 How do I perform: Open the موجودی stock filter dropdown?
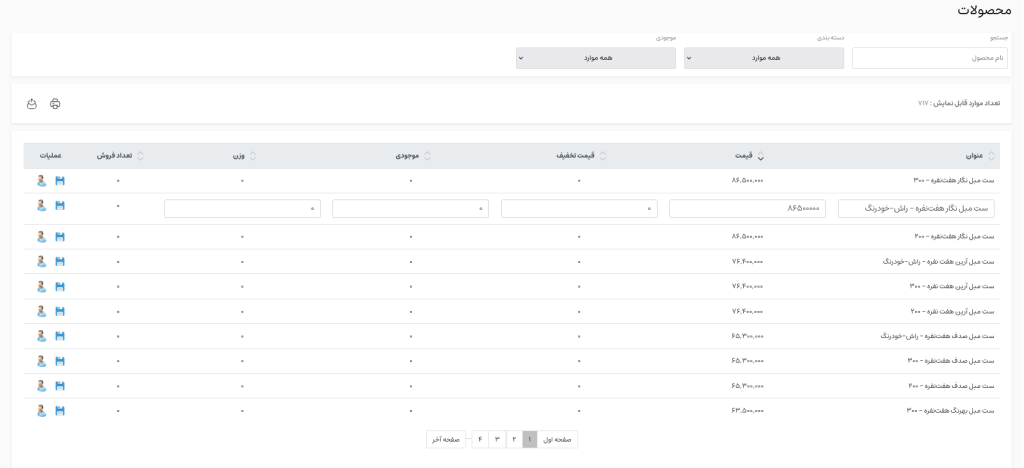click(596, 58)
